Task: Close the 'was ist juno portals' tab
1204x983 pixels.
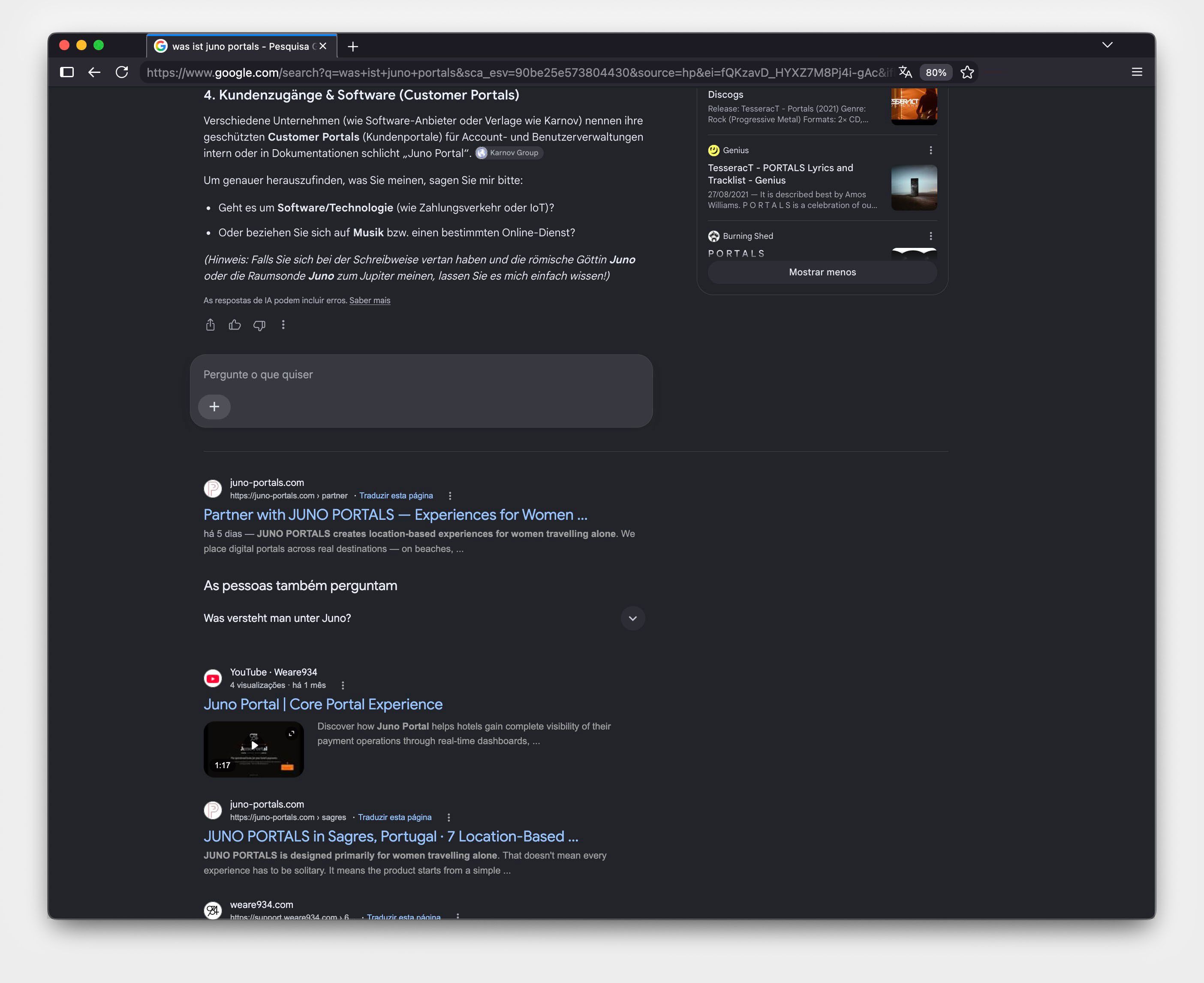Action: point(322,46)
